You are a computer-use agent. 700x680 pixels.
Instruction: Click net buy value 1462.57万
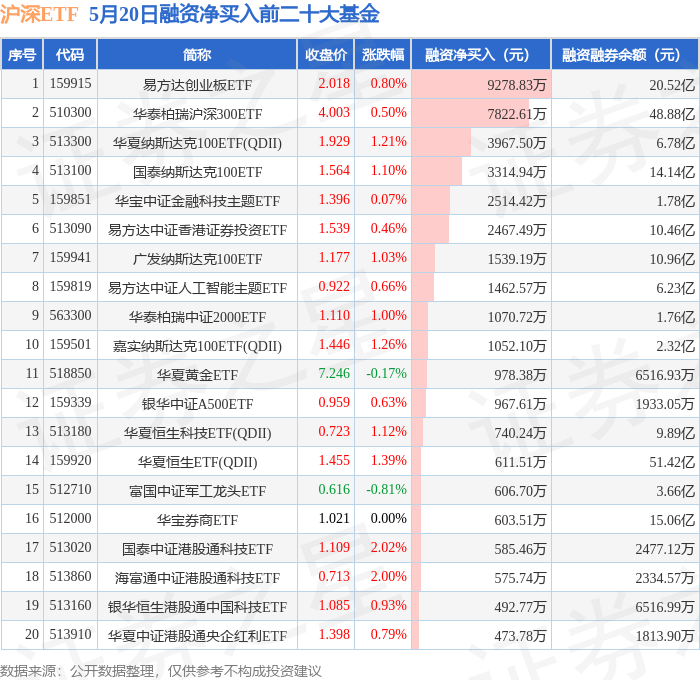click(x=517, y=288)
